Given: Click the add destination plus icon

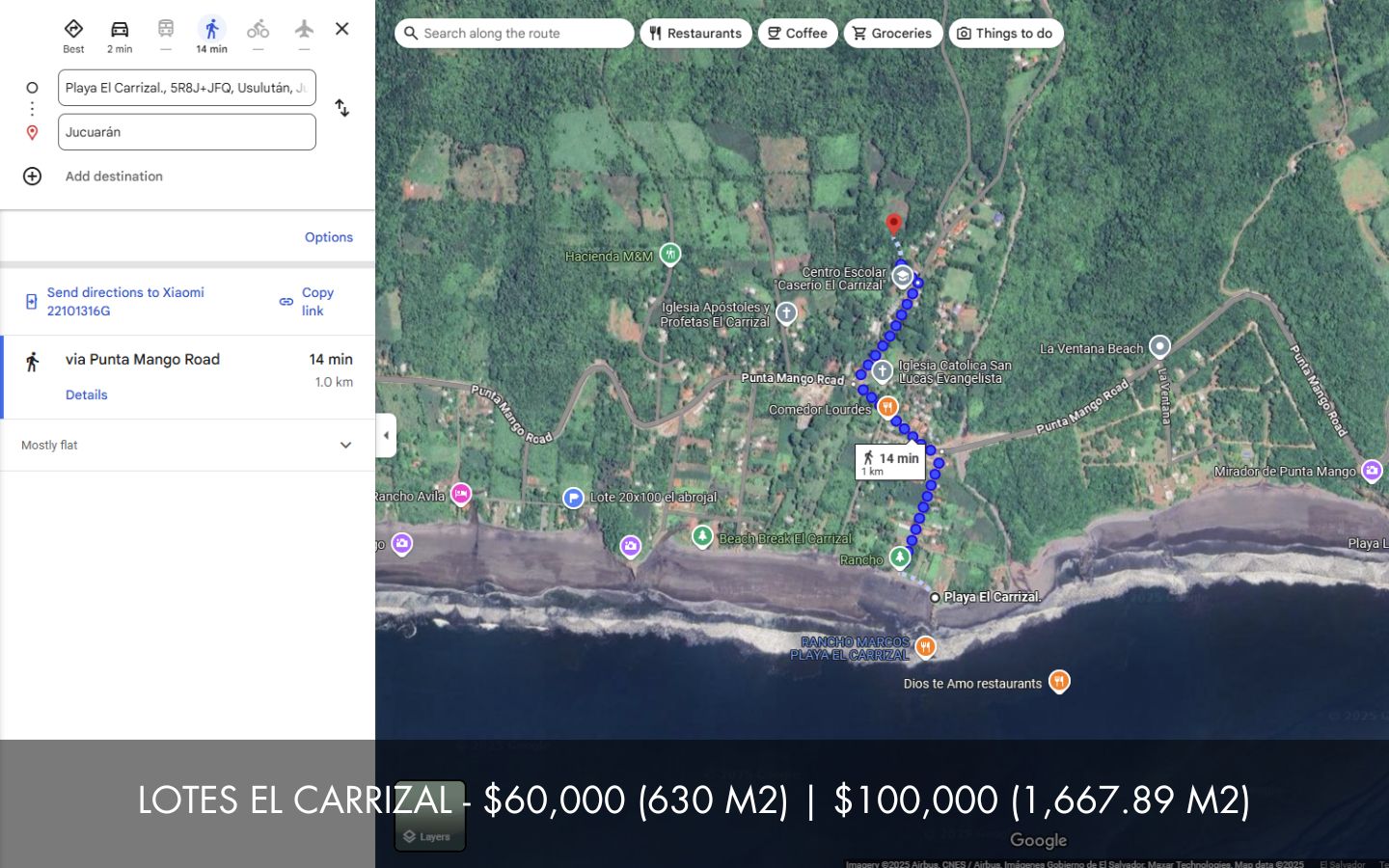Looking at the screenshot, I should pyautogui.click(x=32, y=176).
